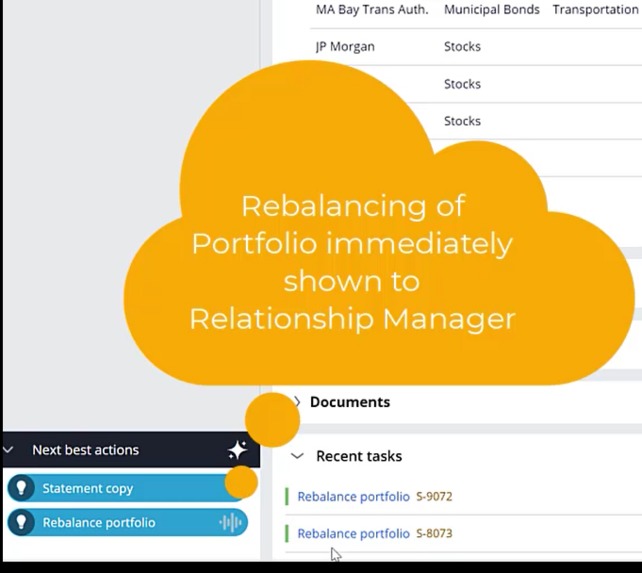Expand the Documents section chevron
The height and width of the screenshot is (573, 642).
pyautogui.click(x=298, y=402)
